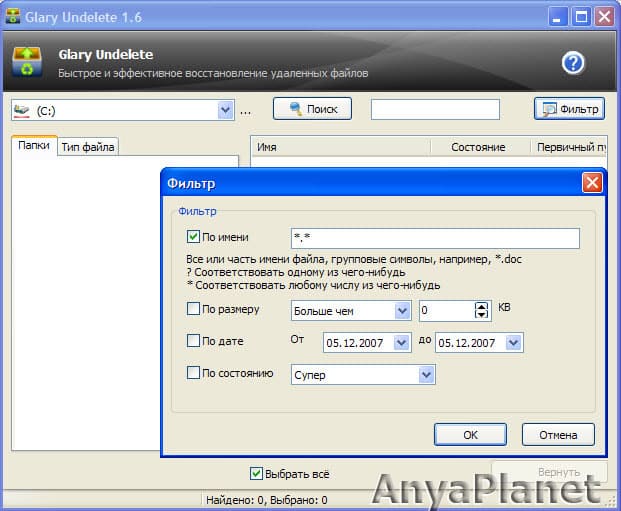The height and width of the screenshot is (511, 621).
Task: Decrease size value with the down spinner arrow
Action: coord(481,315)
